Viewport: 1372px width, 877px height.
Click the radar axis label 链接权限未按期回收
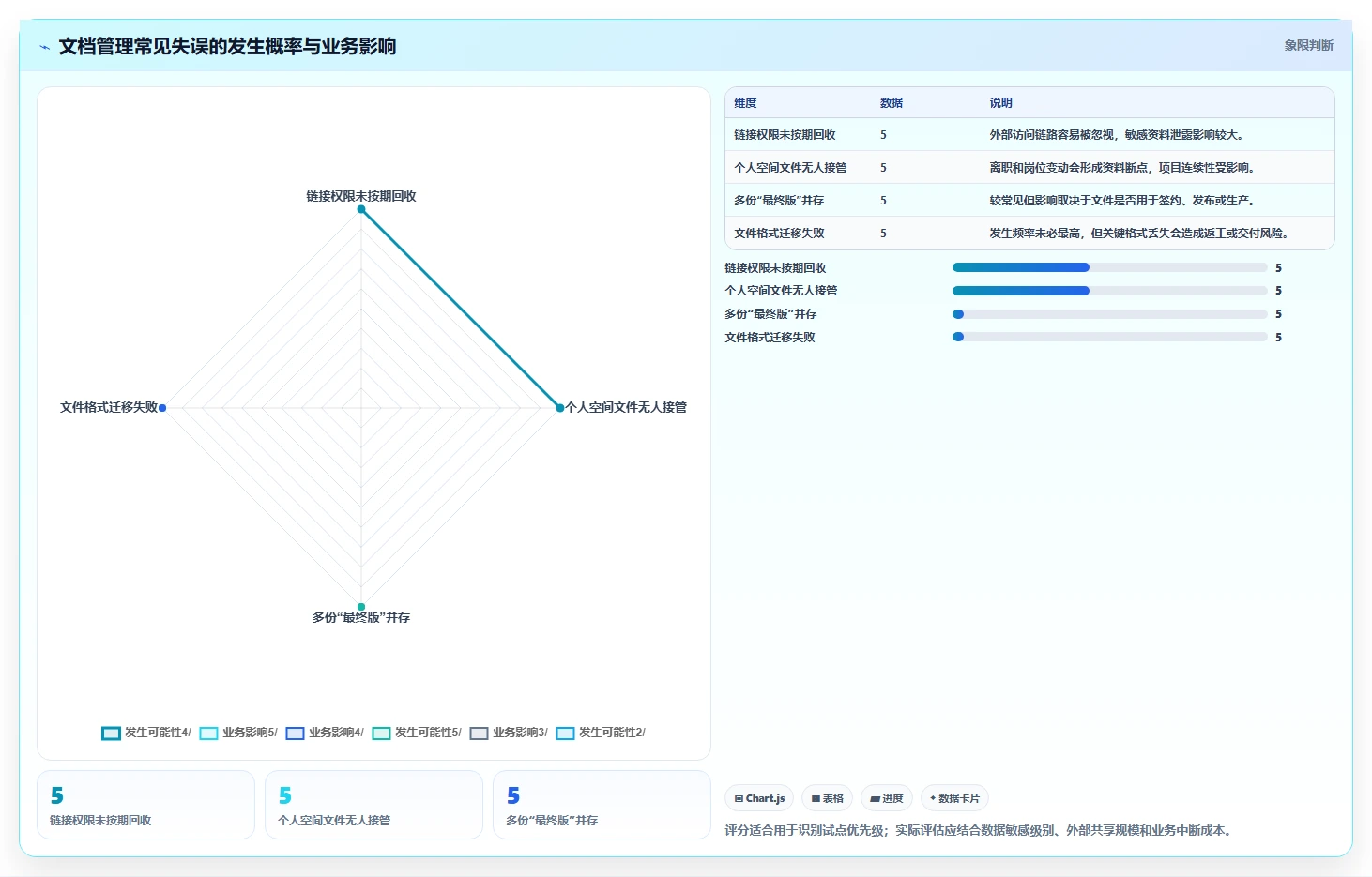pyautogui.click(x=361, y=196)
